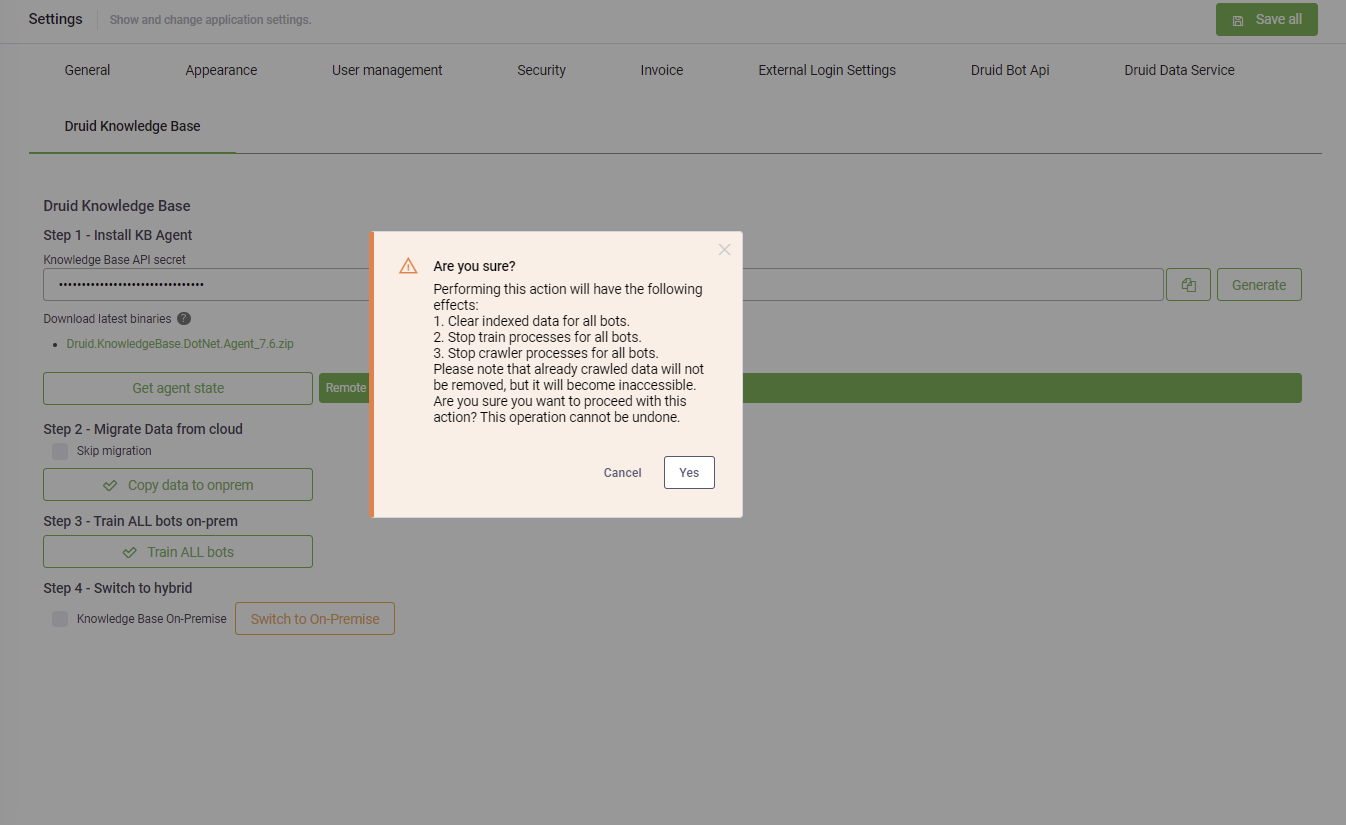The image size is (1346, 825).
Task: Click the help icon beside Download latest binaries
Action: [x=184, y=319]
